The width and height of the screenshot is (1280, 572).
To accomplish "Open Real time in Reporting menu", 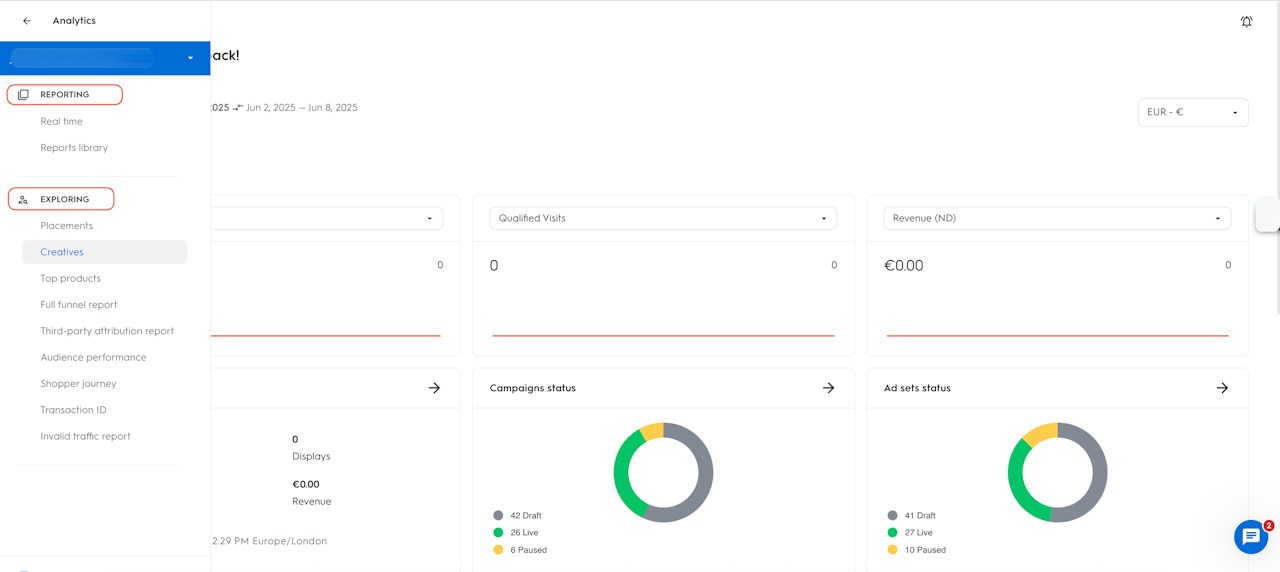I will (x=61, y=122).
